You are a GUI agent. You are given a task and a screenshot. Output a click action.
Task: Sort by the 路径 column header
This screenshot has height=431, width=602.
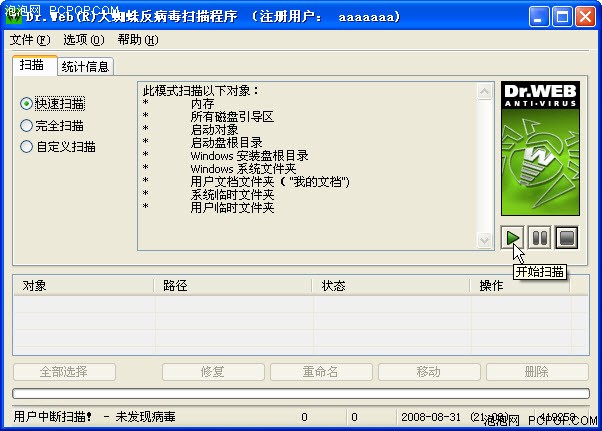[233, 286]
